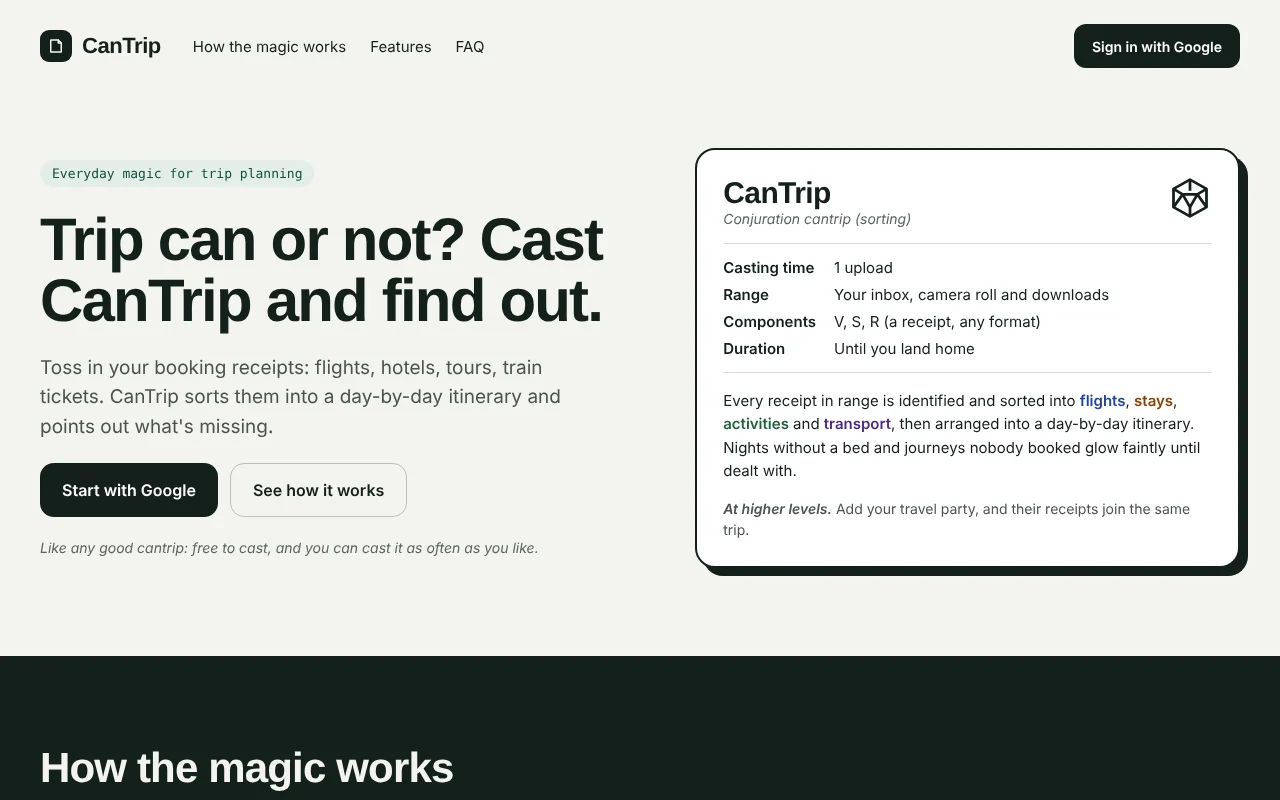Click the brown stays keyword

tap(1153, 401)
